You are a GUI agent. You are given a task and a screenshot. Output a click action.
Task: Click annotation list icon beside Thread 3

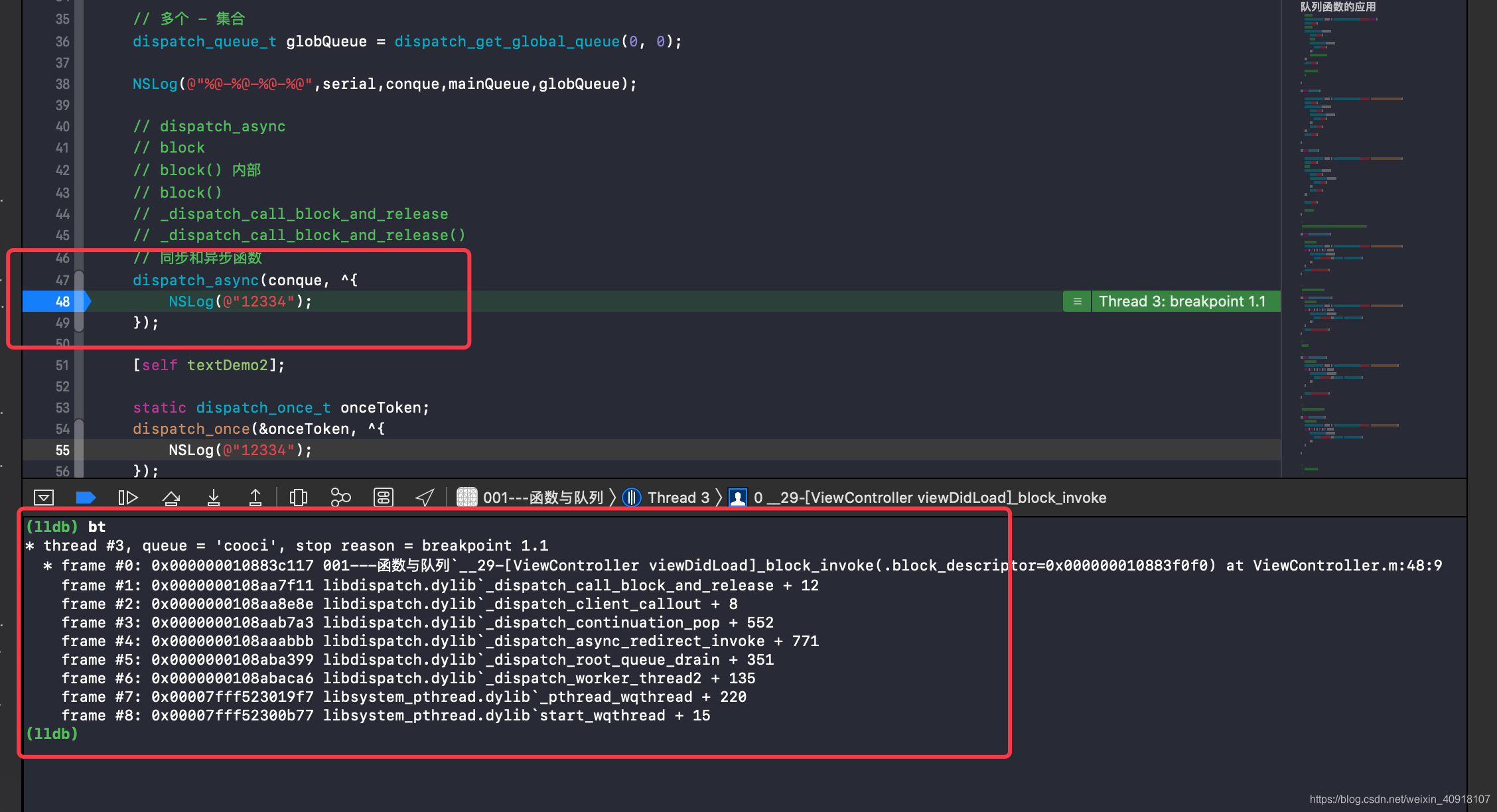pyautogui.click(x=1077, y=302)
